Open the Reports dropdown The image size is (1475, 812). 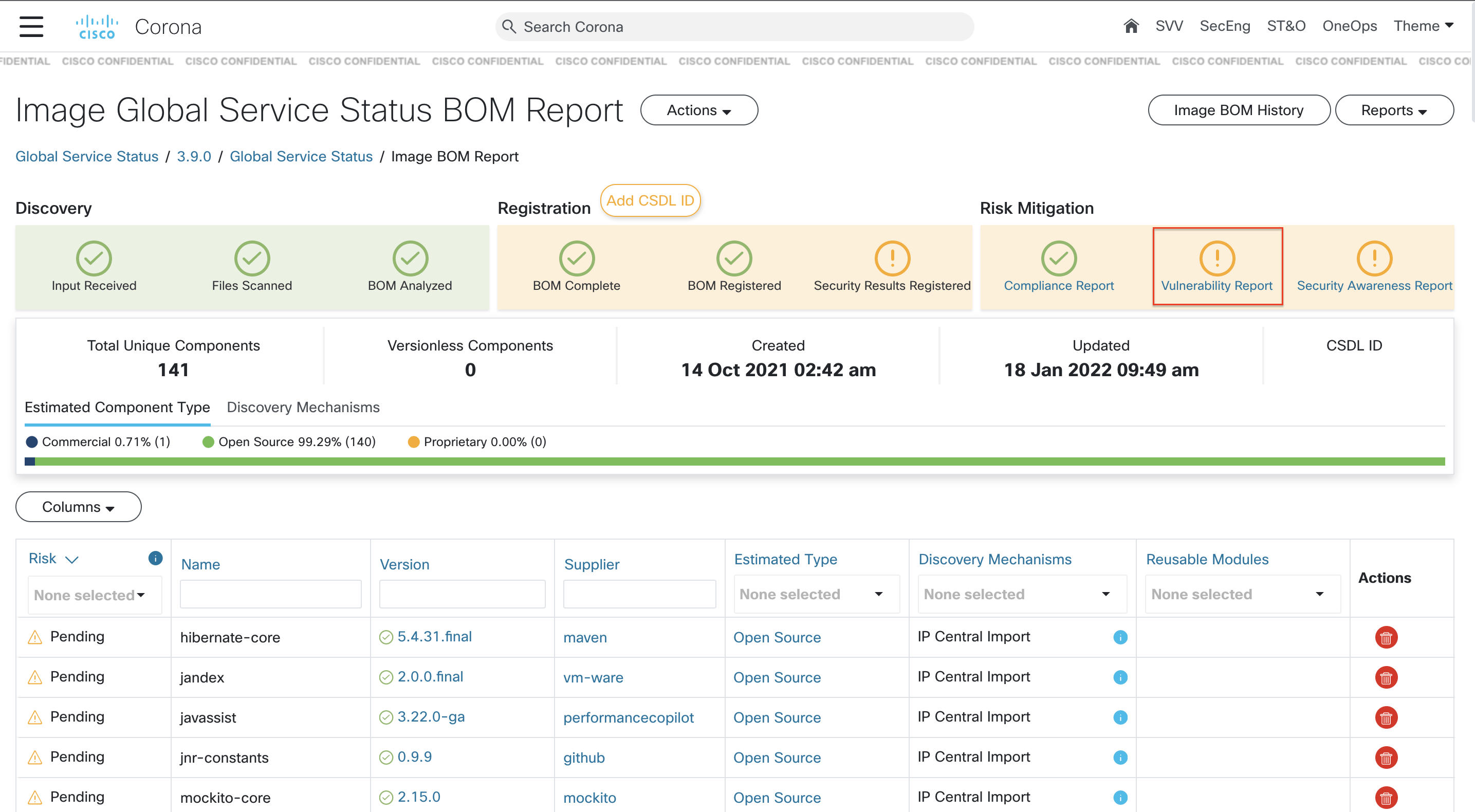[1394, 110]
